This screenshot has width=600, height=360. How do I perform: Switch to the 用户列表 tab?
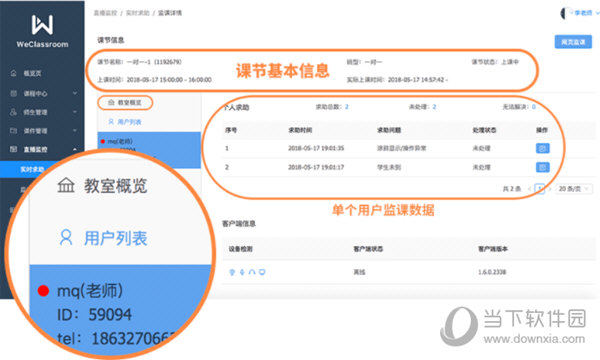[125, 122]
